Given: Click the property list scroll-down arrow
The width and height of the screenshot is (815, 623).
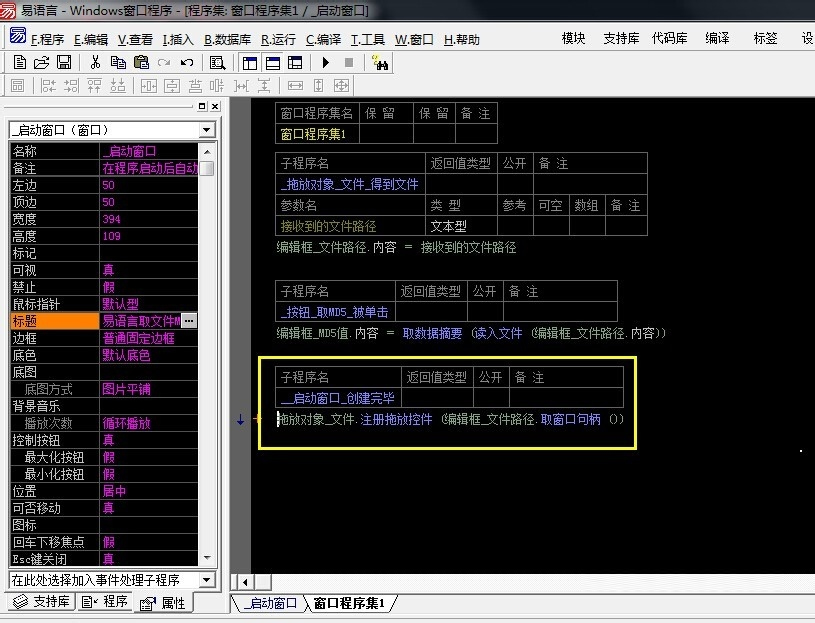Looking at the screenshot, I should pos(207,558).
